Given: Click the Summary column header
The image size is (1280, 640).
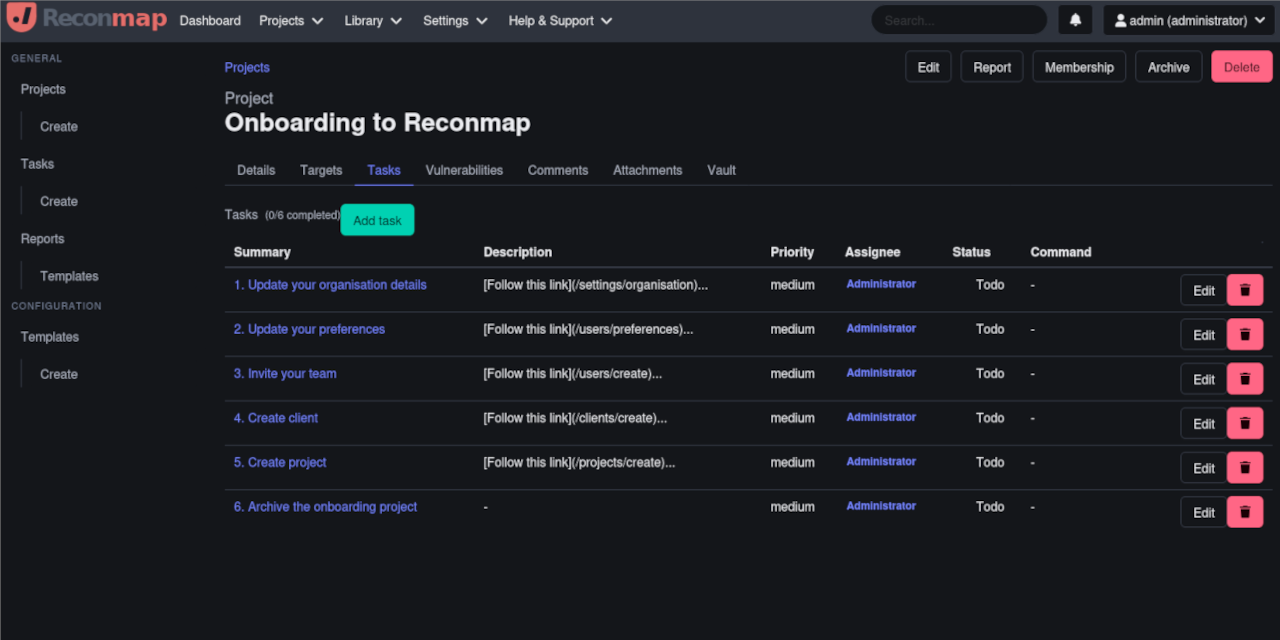Looking at the screenshot, I should pos(262,252).
